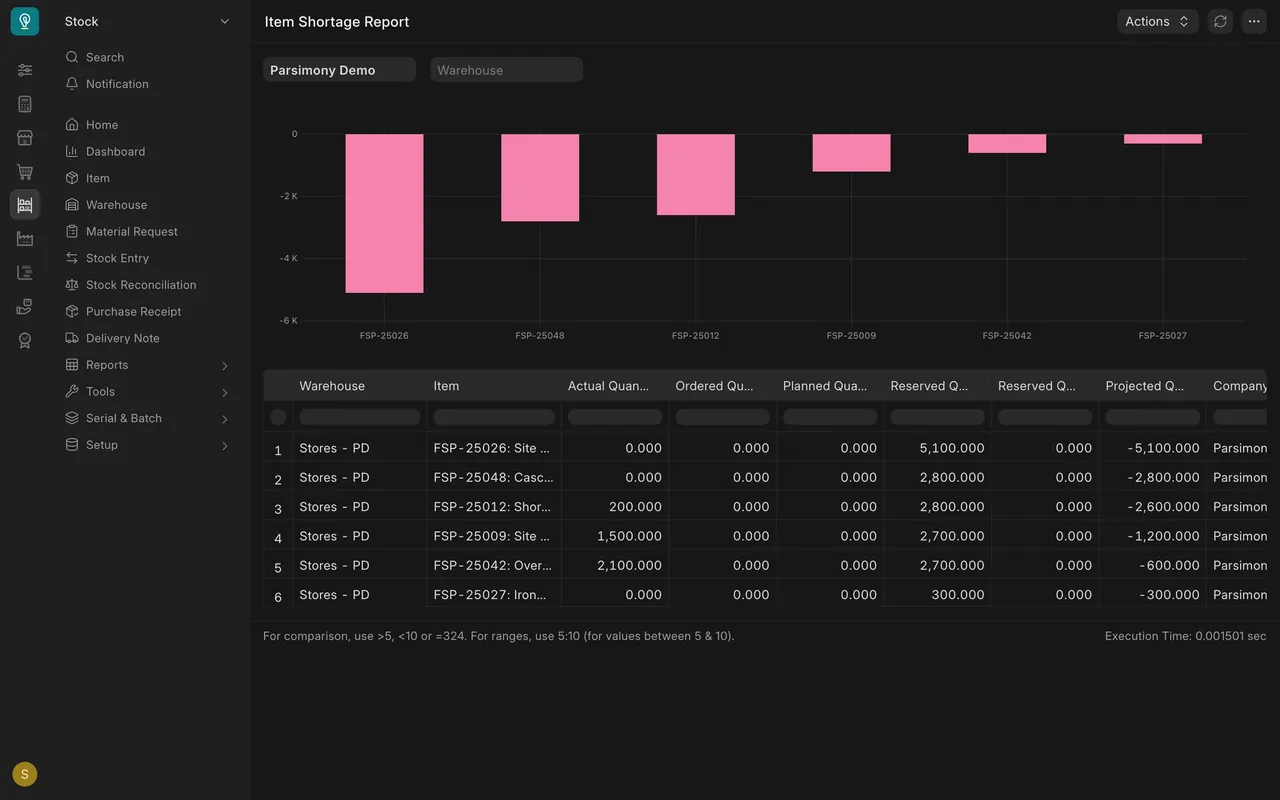Refresh the Item Shortage Report
The image size is (1280, 800).
[x=1220, y=21]
